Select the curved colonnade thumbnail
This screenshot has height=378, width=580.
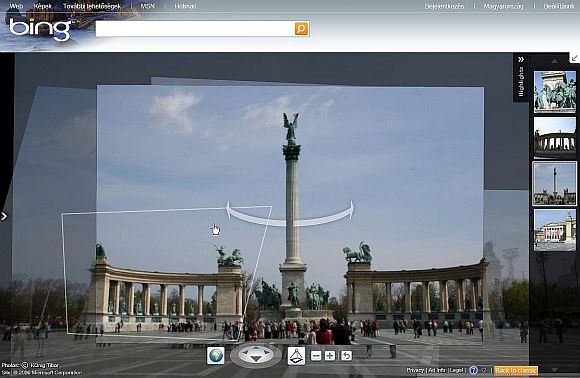tap(555, 138)
